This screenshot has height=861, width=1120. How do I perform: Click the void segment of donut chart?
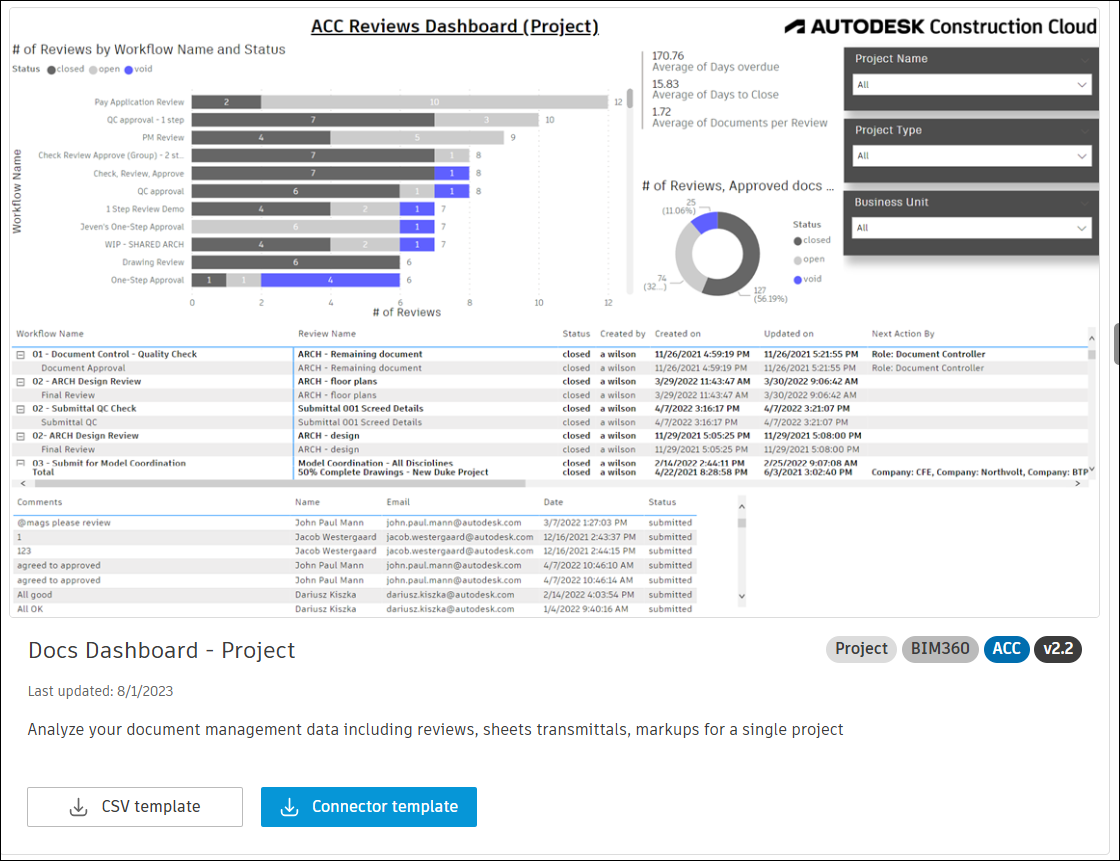click(704, 222)
